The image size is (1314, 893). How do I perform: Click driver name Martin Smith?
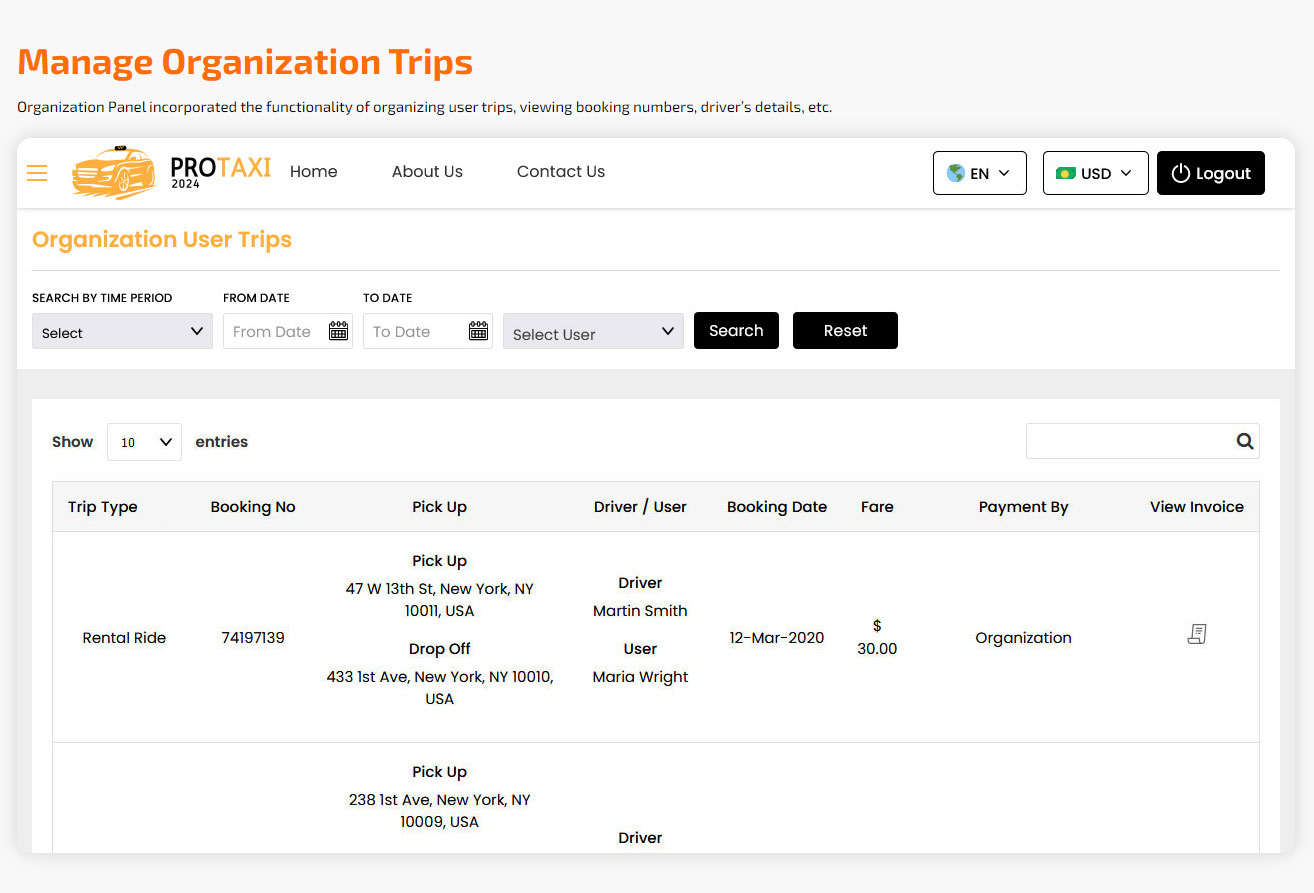tap(640, 611)
